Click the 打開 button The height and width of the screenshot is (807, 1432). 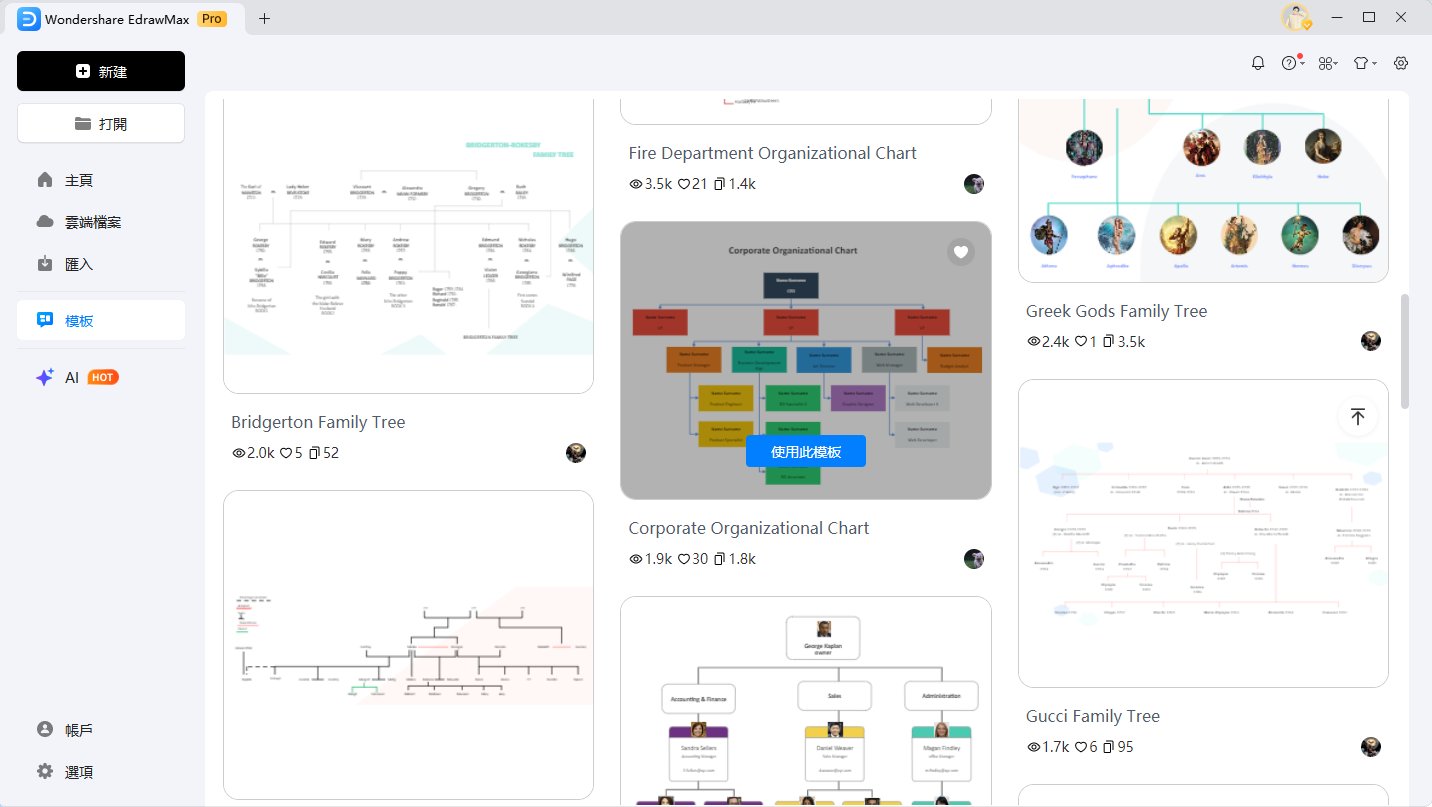[101, 124]
